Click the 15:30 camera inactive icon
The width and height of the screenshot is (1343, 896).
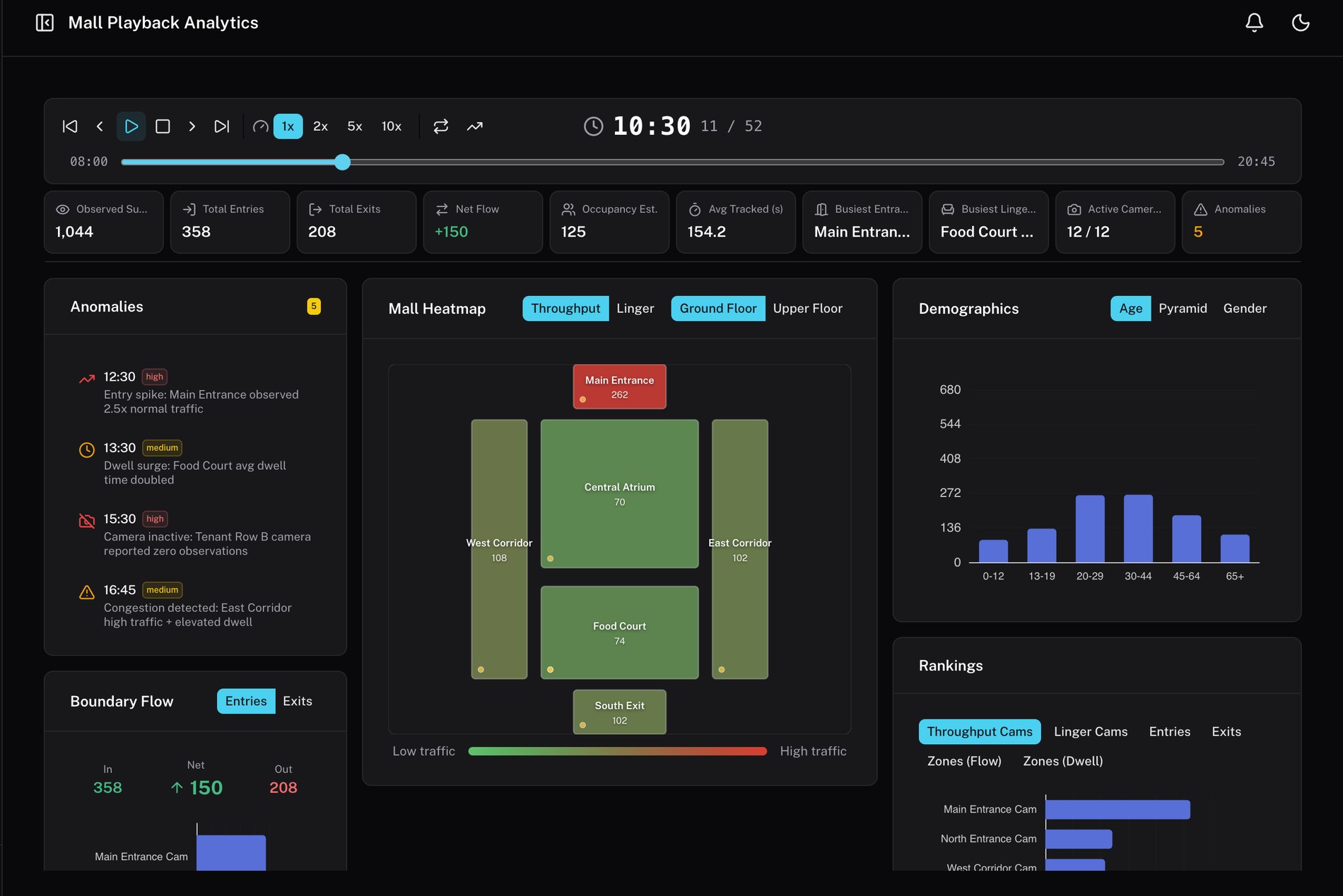click(87, 521)
